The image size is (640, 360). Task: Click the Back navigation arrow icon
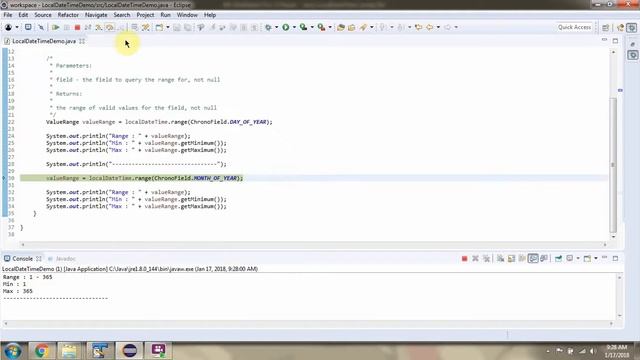(x=429, y=27)
